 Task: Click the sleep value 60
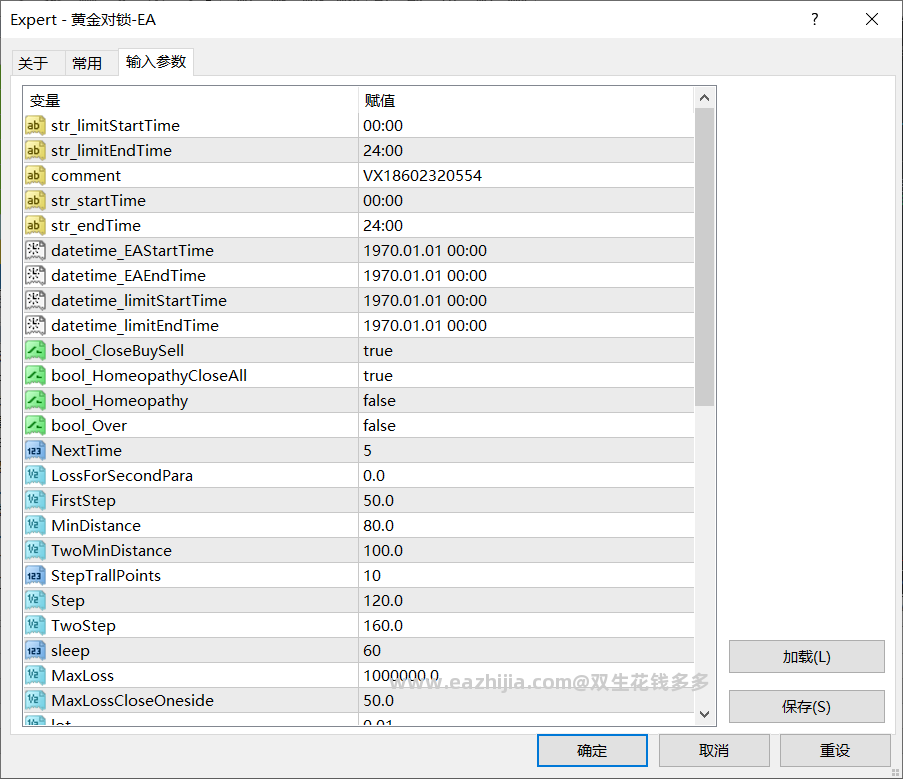pyautogui.click(x=372, y=651)
